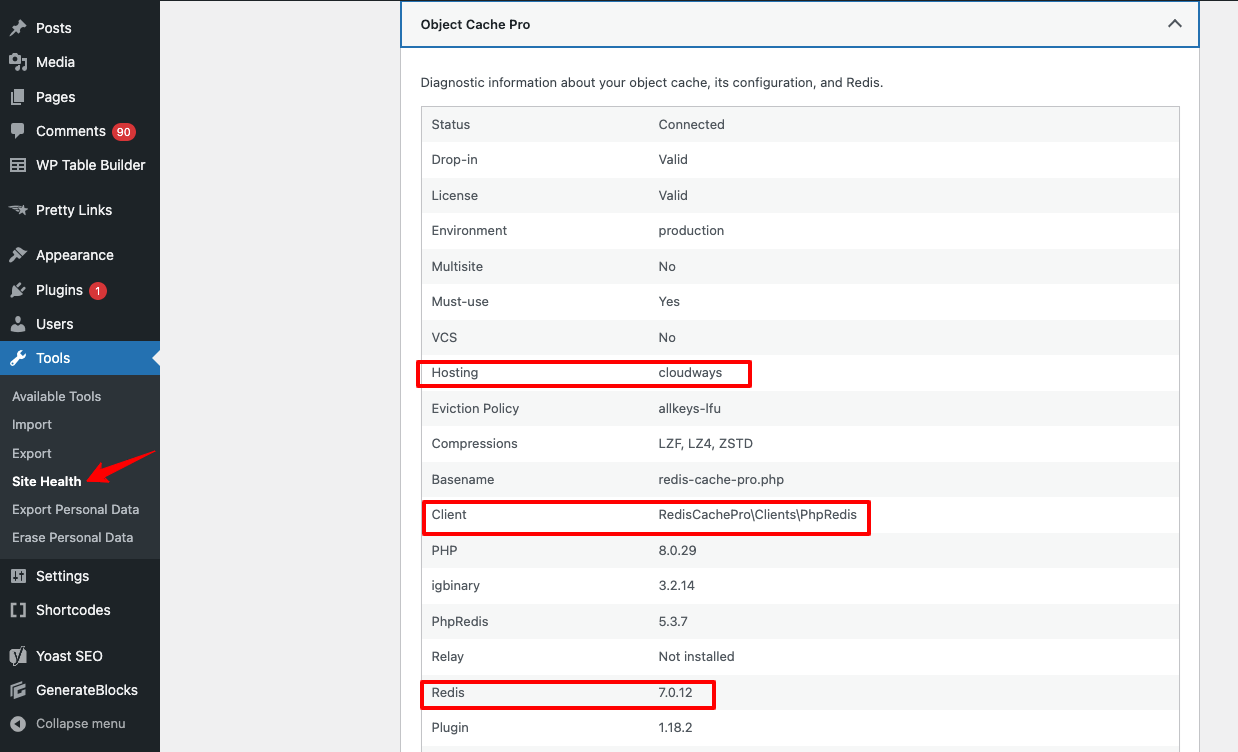Open the Yoast SEO menu
Image resolution: width=1238 pixels, height=752 pixels.
coord(80,656)
